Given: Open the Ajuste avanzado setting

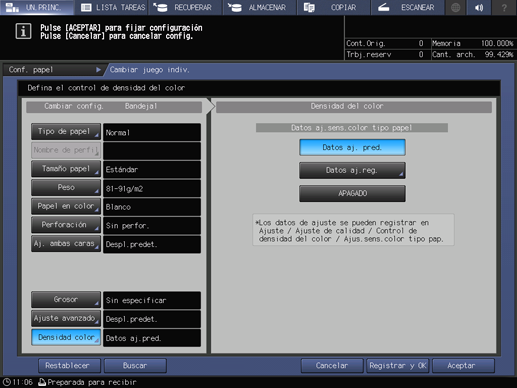Looking at the screenshot, I should (66, 318).
